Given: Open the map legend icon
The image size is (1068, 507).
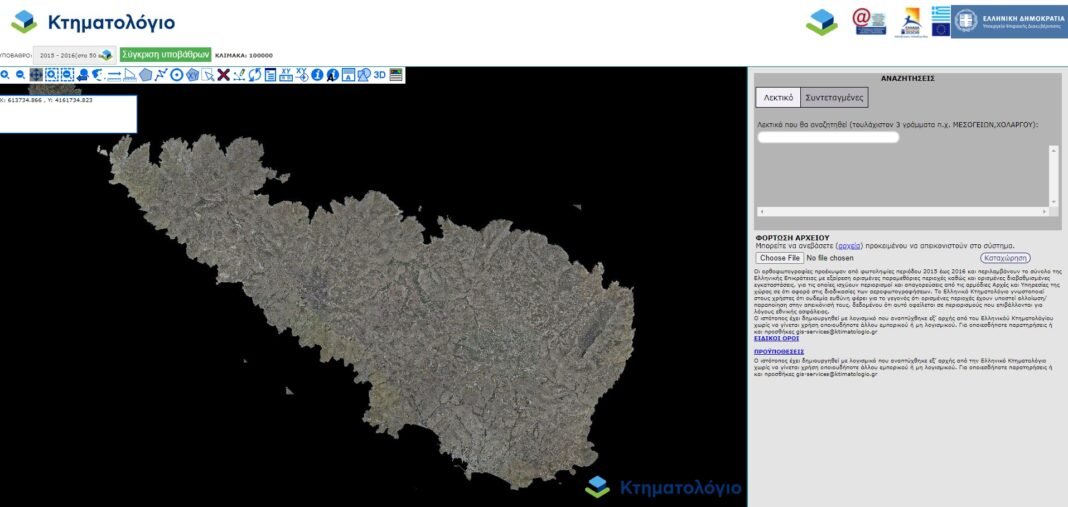Looking at the screenshot, I should 396,75.
